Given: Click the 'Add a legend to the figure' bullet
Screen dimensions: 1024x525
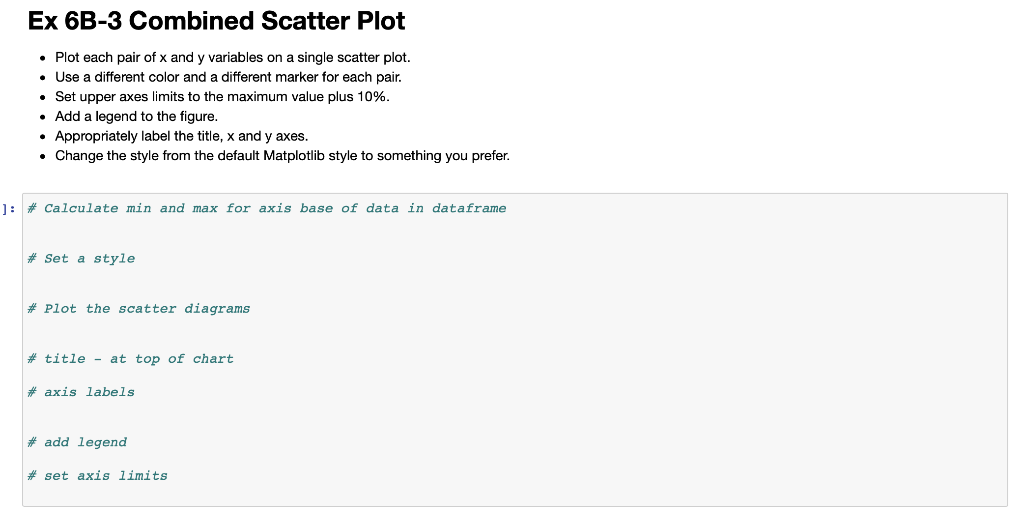Looking at the screenshot, I should point(136,116).
